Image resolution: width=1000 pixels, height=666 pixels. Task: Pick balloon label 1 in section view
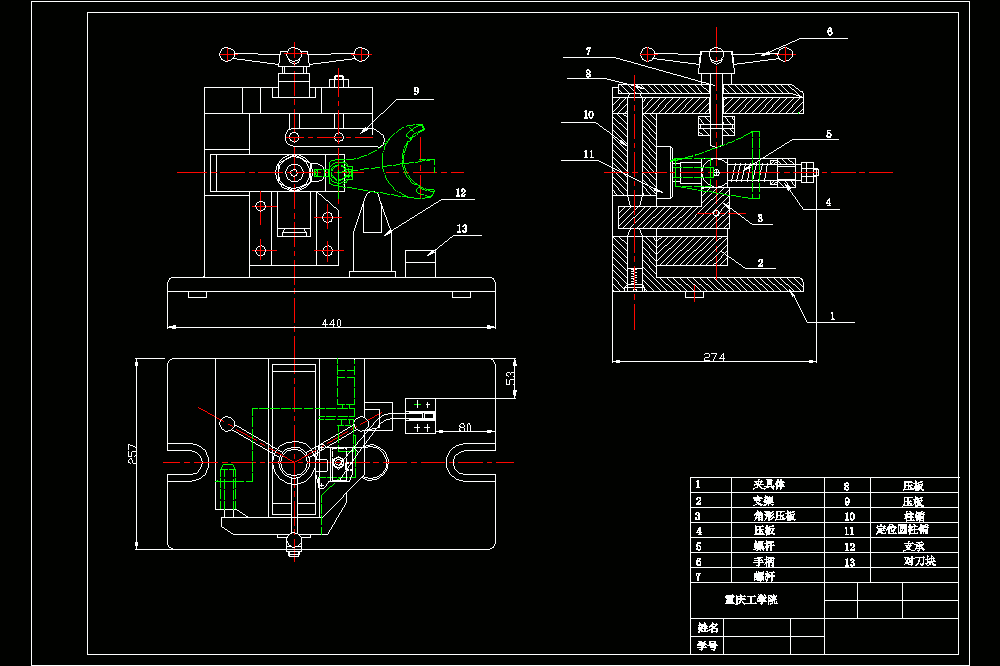point(832,316)
